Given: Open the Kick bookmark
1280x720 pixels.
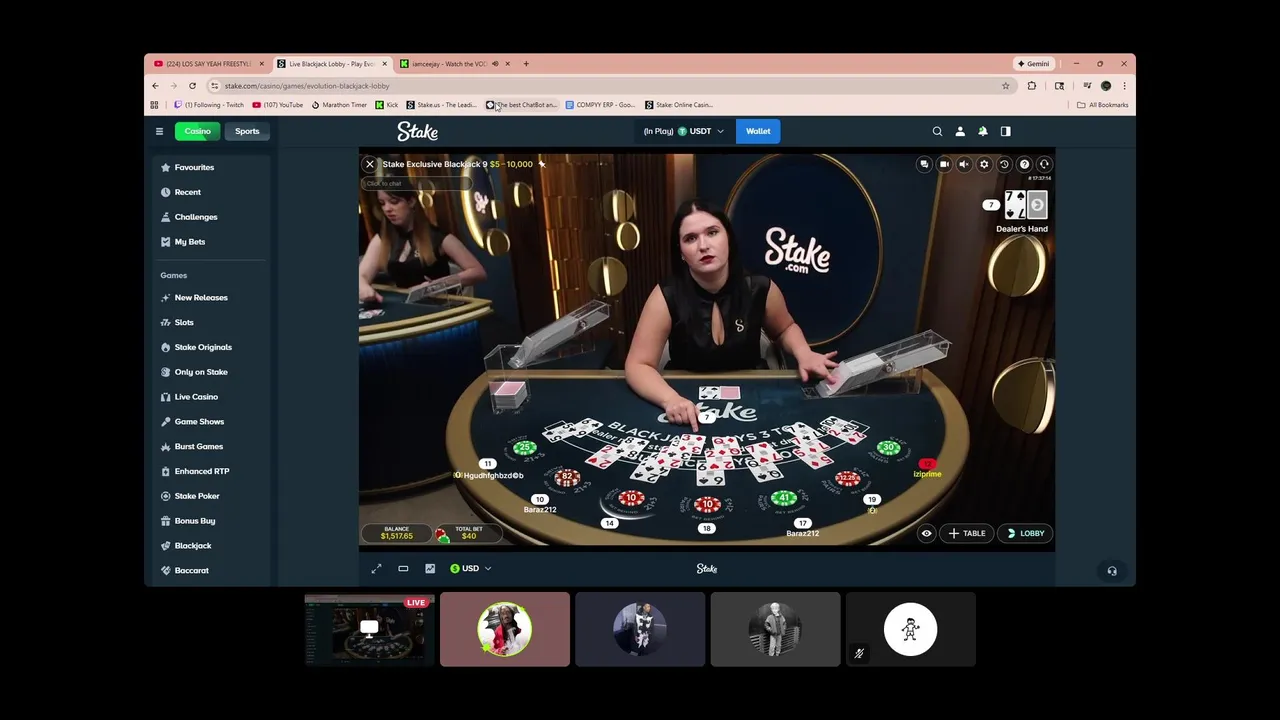Looking at the screenshot, I should click(387, 105).
